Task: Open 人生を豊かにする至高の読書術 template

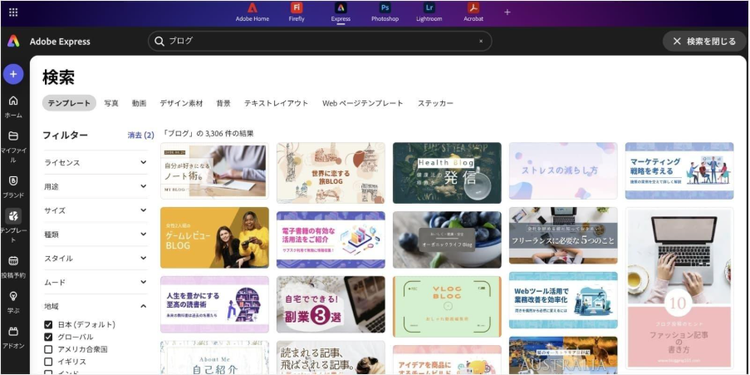Action: pos(214,304)
